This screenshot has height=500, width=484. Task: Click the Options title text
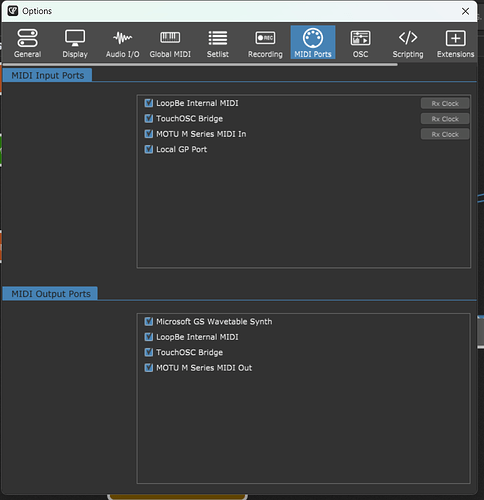[37, 11]
